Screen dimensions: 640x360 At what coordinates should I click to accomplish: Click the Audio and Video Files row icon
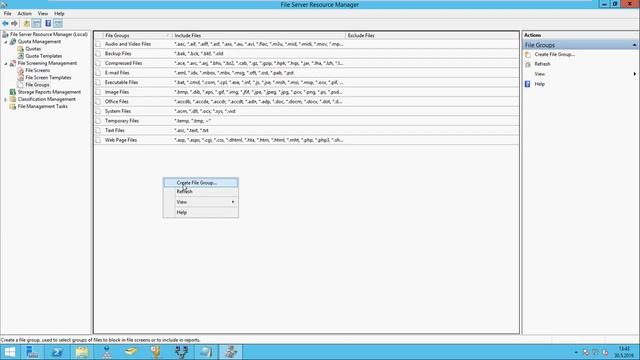click(x=98, y=44)
